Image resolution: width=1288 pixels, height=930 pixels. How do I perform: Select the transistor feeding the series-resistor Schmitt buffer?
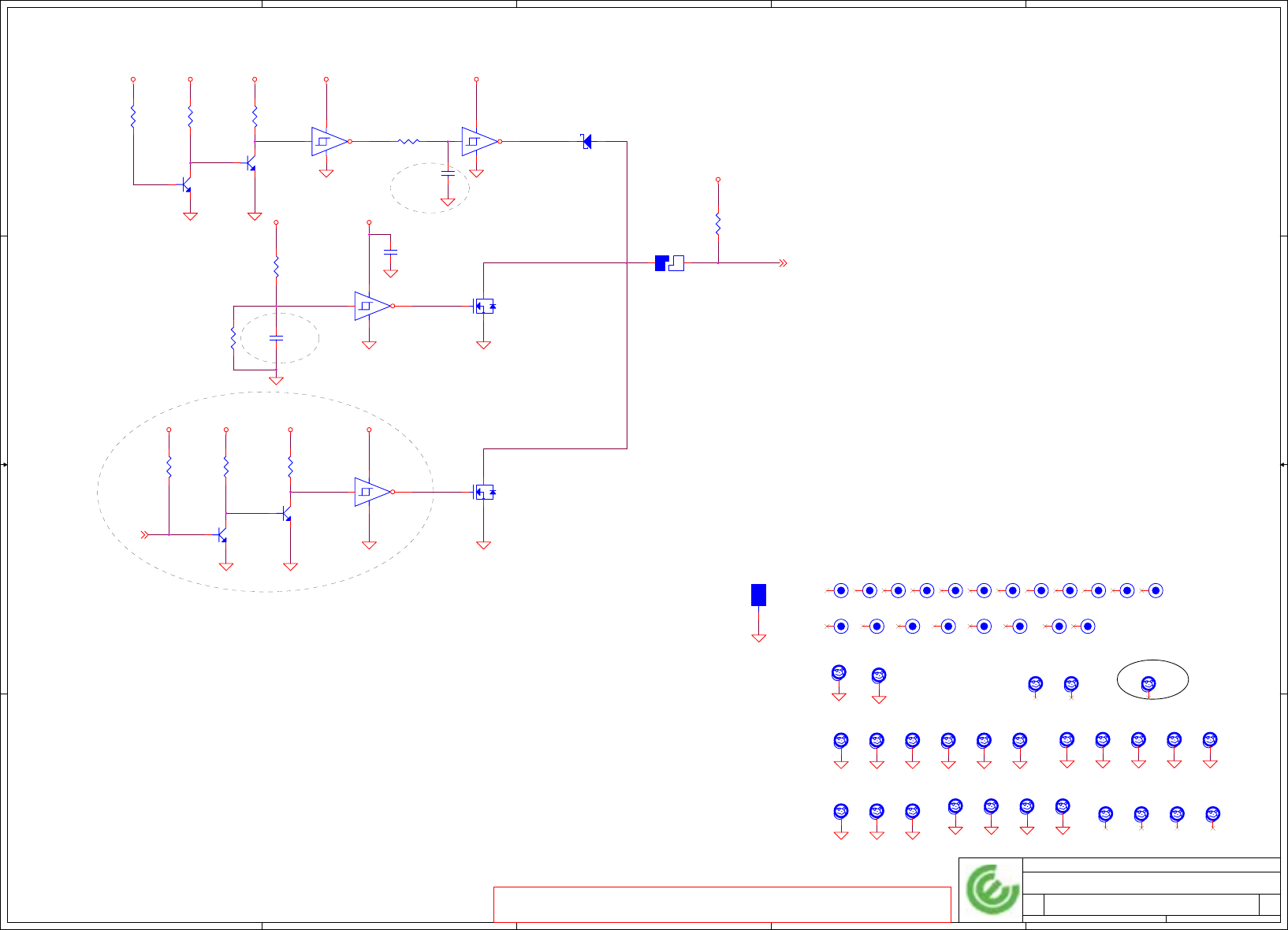(251, 164)
